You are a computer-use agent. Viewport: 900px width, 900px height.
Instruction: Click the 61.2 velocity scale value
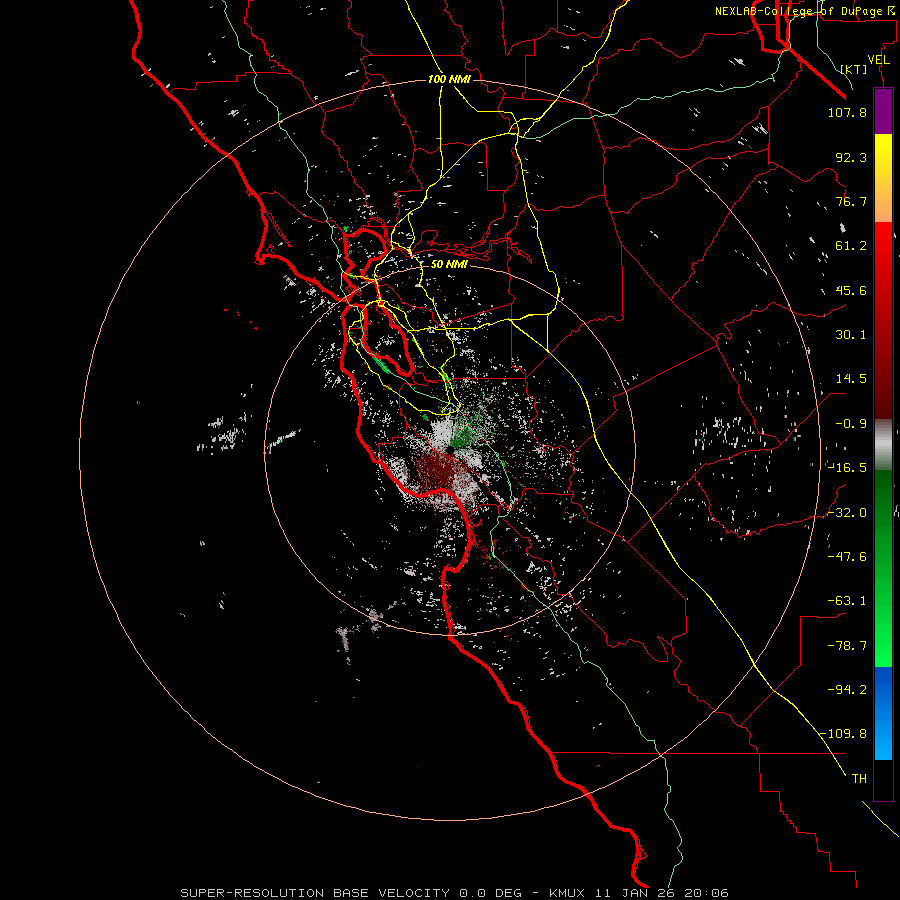point(851,246)
